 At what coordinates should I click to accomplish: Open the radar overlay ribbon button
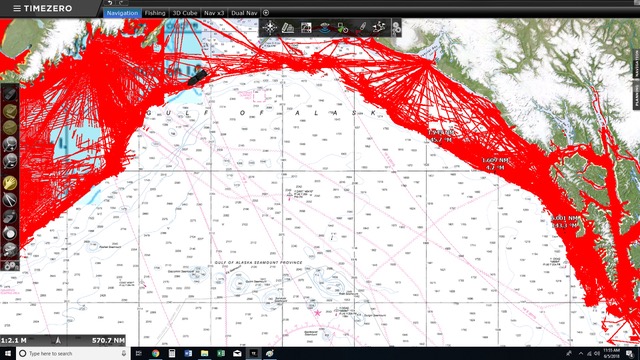[x=306, y=27]
